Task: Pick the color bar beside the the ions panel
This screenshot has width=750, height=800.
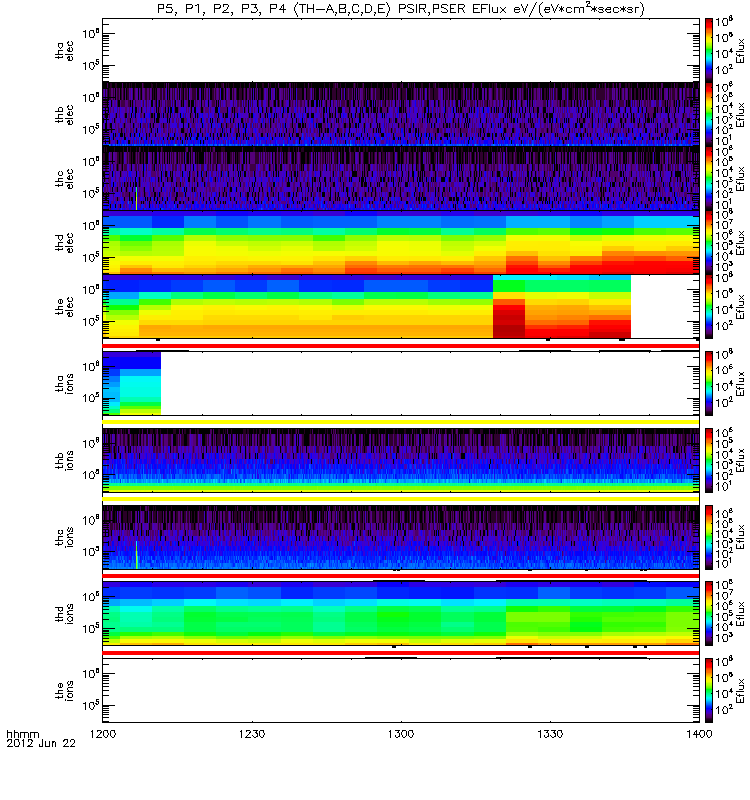Action: coord(709,690)
